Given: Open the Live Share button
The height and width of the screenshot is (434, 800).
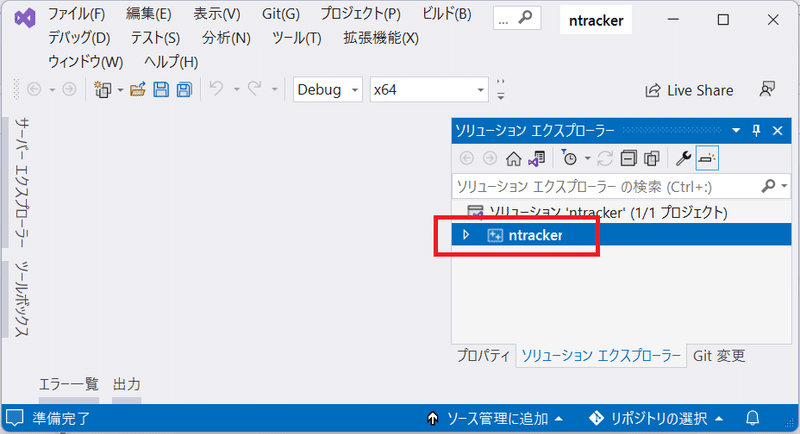Looking at the screenshot, I should pyautogui.click(x=689, y=90).
